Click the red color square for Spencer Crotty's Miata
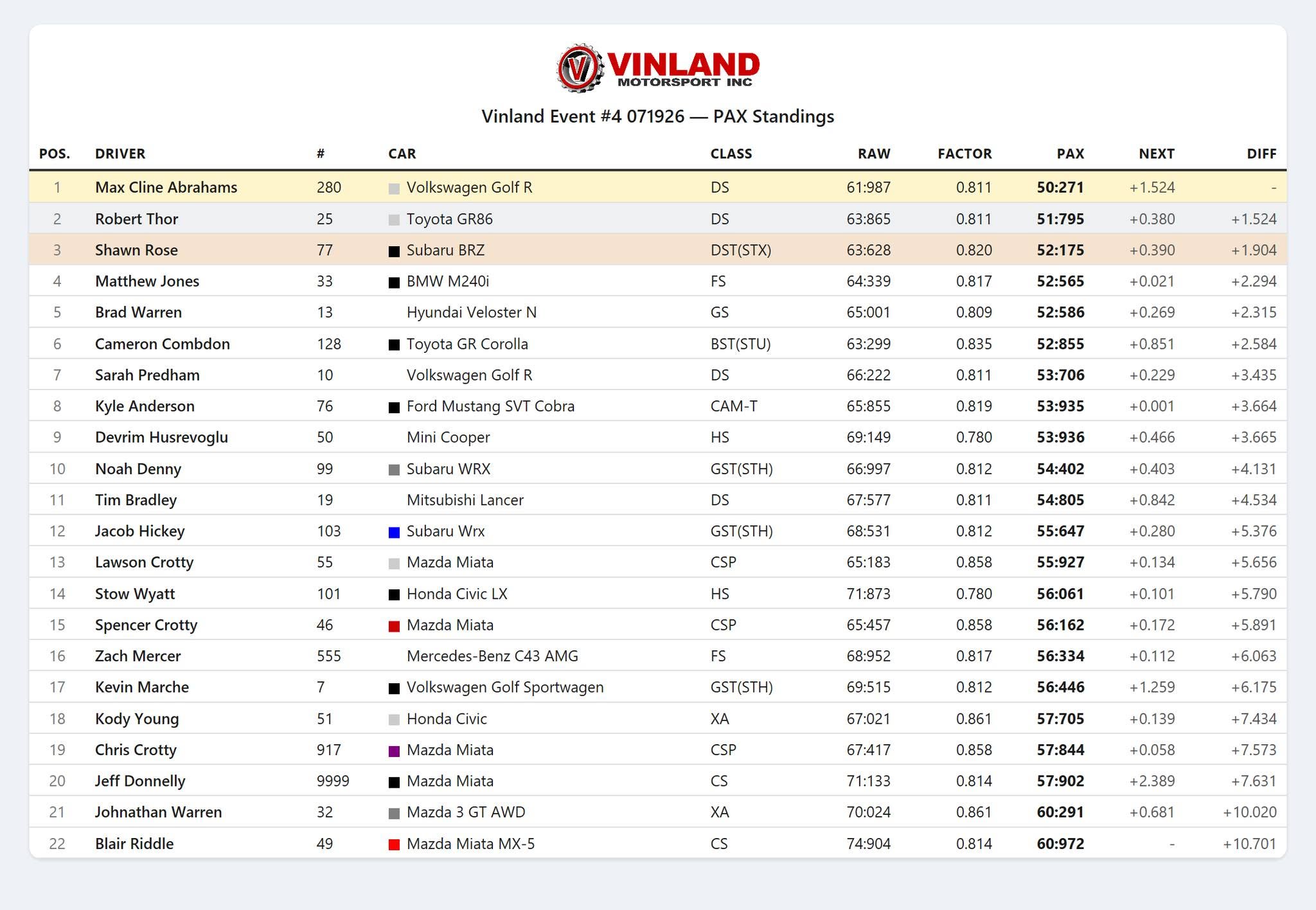 pos(394,626)
